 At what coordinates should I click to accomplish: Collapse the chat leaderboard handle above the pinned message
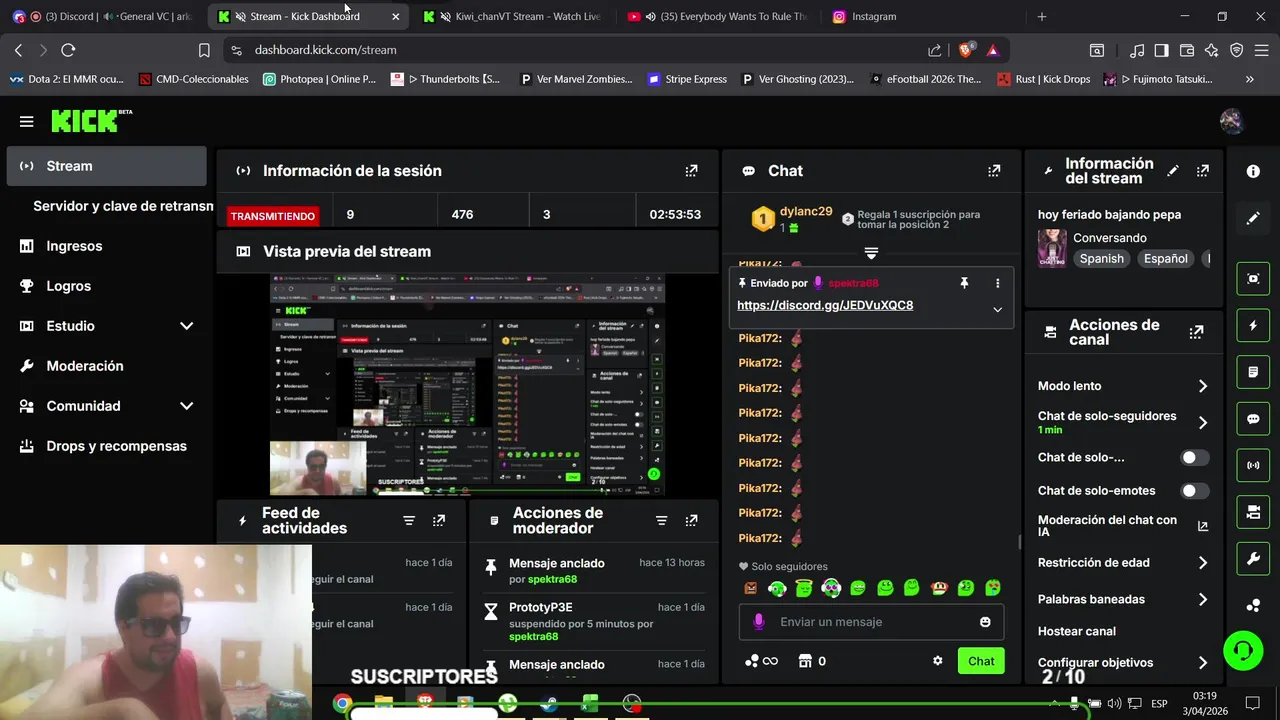point(871,253)
